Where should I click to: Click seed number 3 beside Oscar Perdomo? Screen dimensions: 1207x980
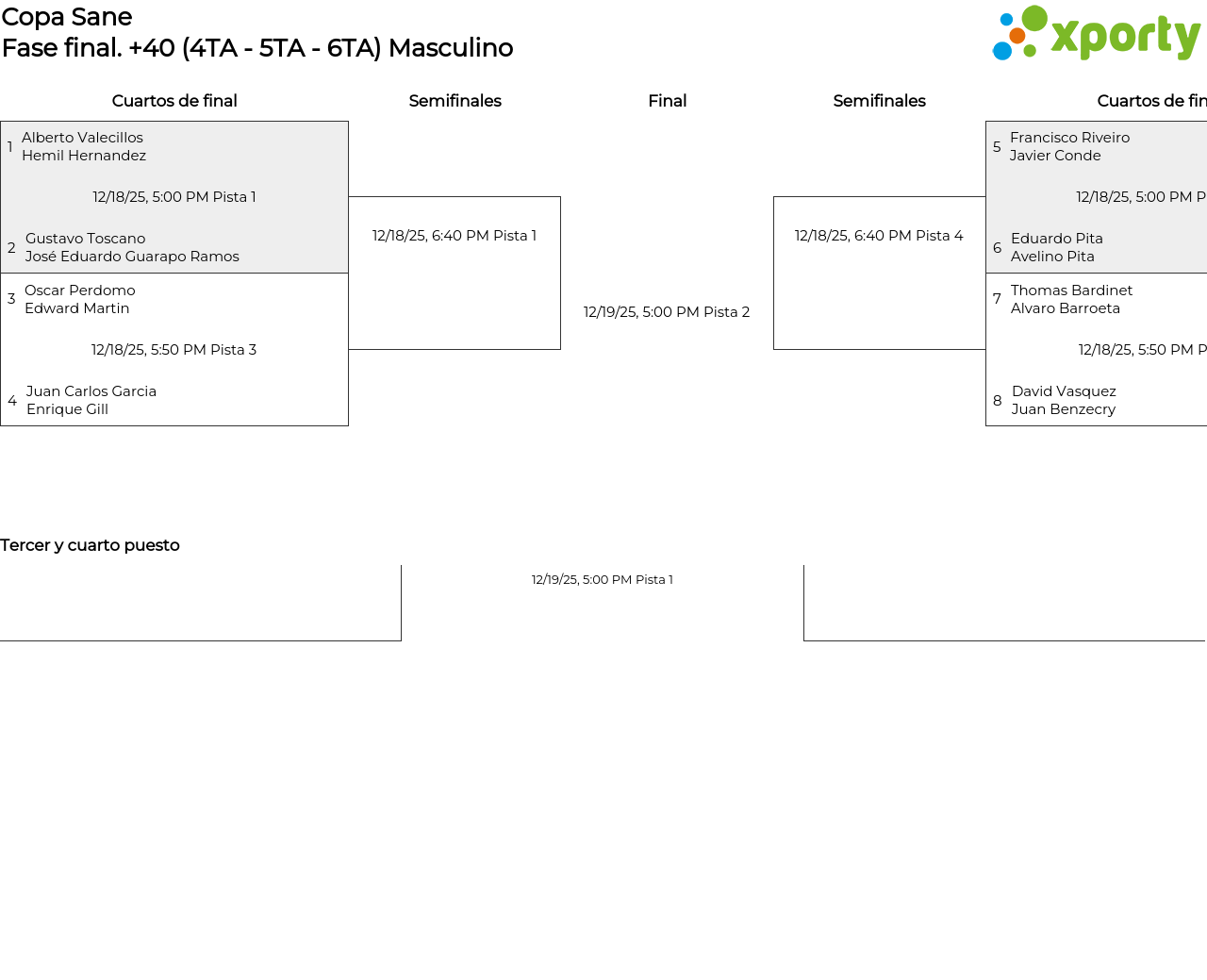coord(11,299)
